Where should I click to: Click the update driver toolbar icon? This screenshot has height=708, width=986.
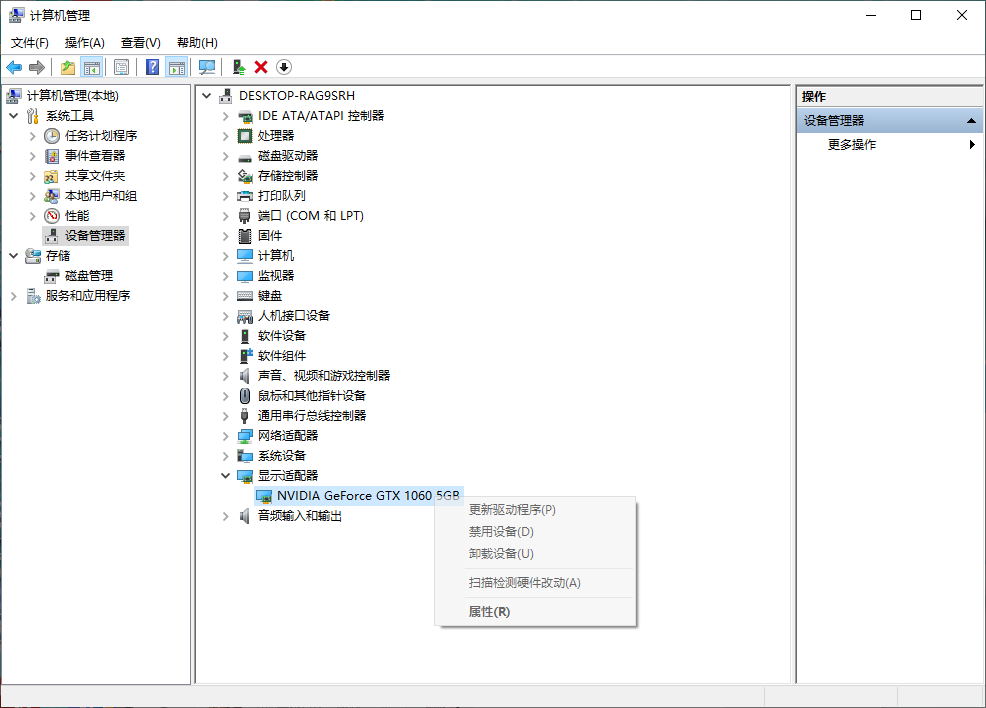point(238,67)
